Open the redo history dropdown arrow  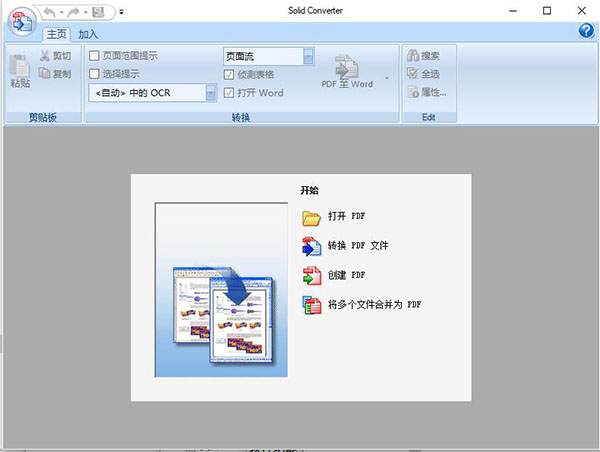85,13
